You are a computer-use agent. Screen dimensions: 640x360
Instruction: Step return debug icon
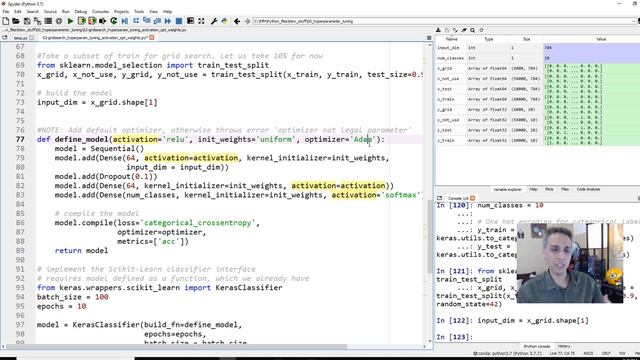pos(157,21)
